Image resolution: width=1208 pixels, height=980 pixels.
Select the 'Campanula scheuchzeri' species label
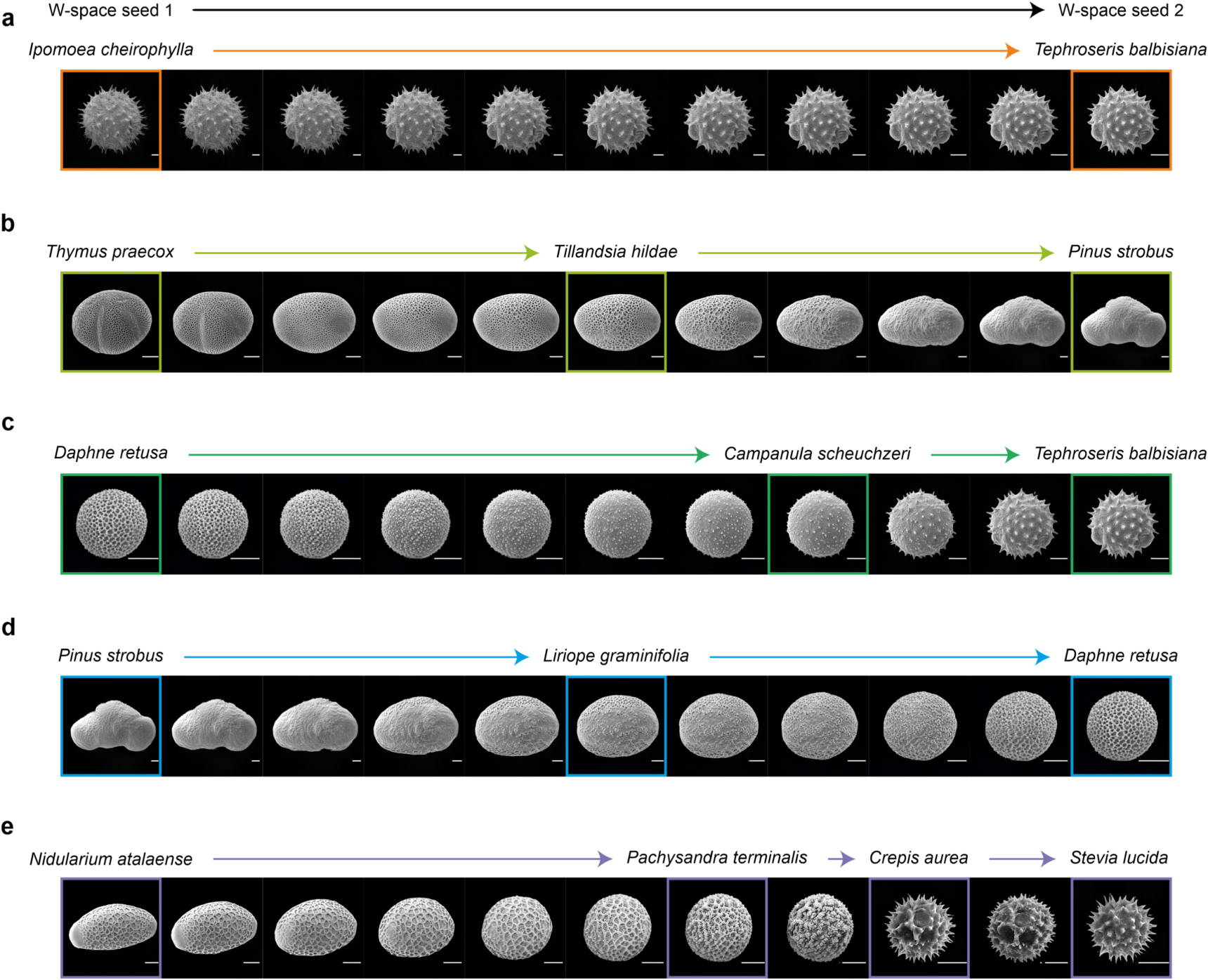tap(817, 453)
